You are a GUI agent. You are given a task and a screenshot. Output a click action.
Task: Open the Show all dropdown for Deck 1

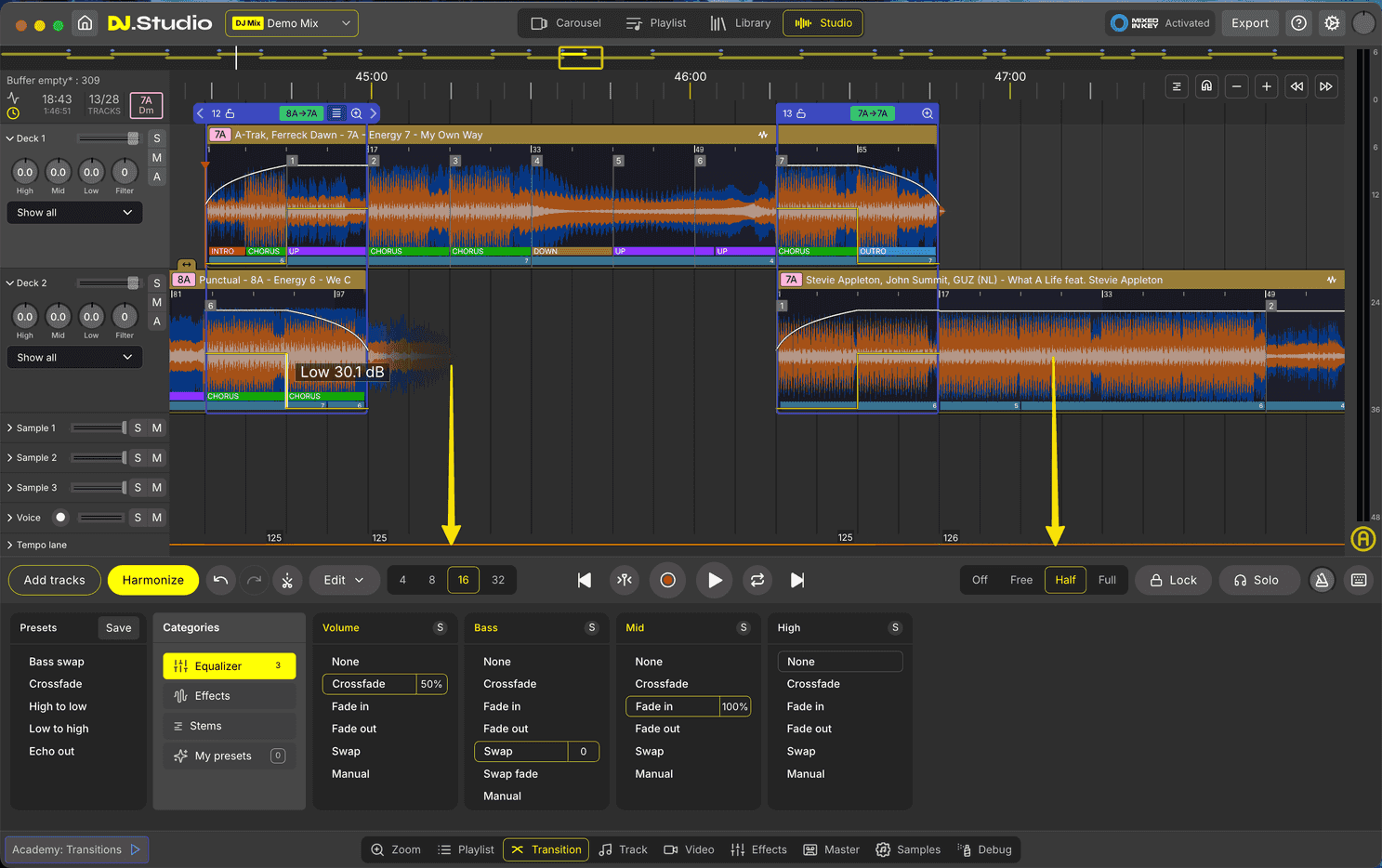[x=74, y=212]
